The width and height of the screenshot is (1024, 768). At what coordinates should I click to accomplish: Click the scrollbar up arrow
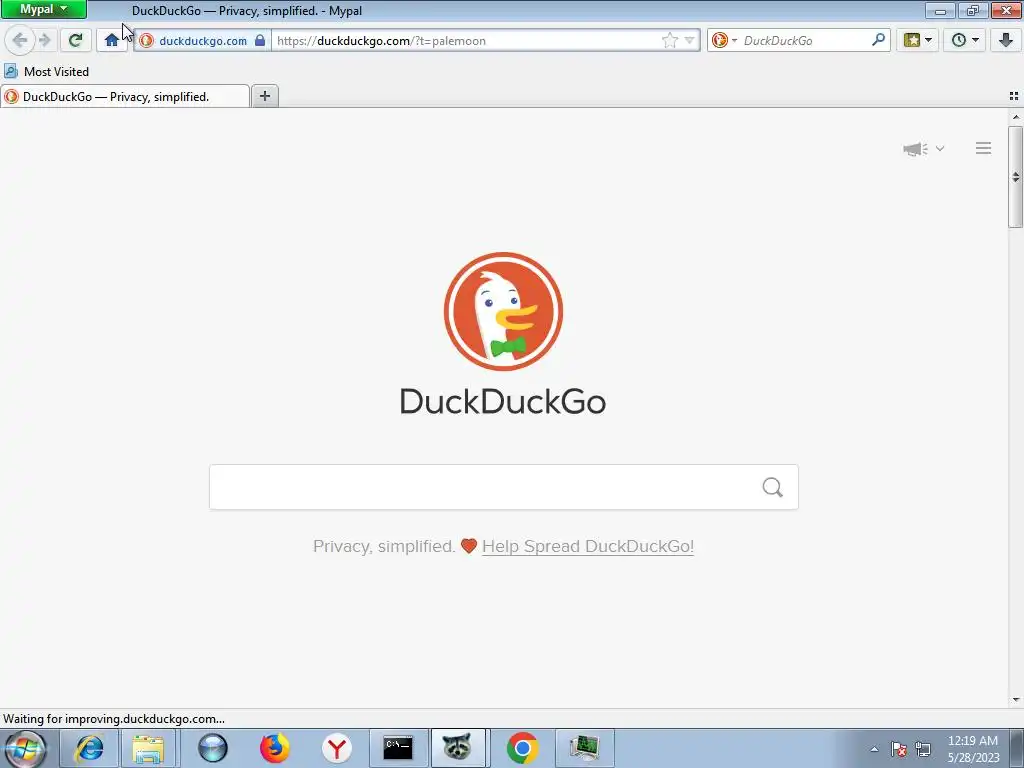pos(1016,118)
